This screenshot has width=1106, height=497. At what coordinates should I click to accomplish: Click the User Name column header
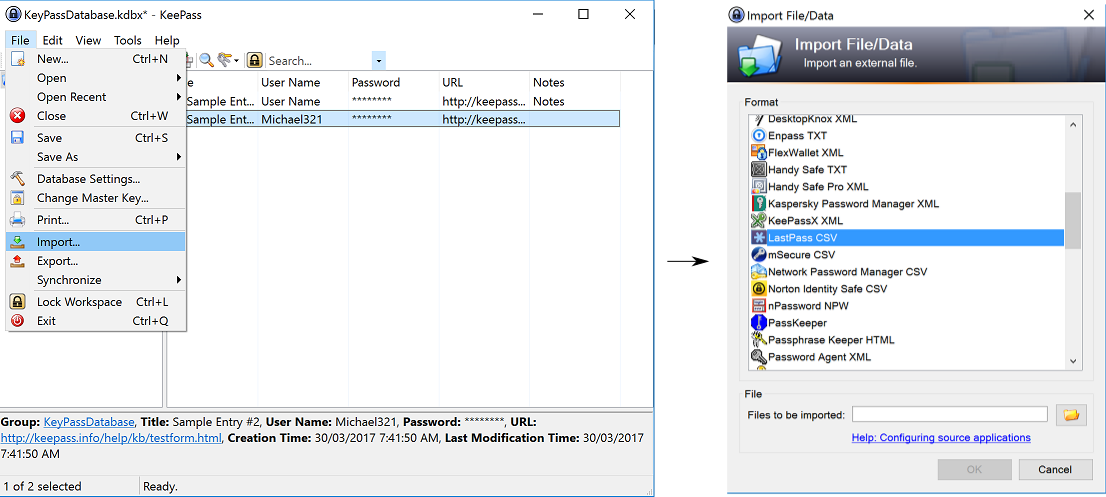303,82
